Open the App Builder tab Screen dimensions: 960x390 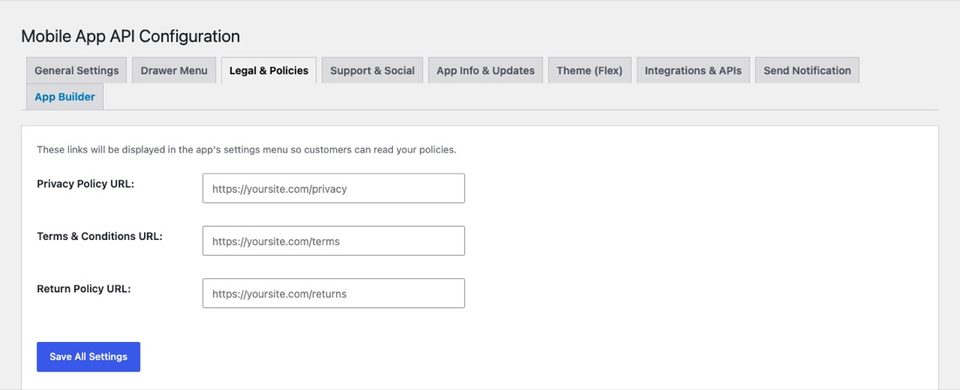pos(65,97)
